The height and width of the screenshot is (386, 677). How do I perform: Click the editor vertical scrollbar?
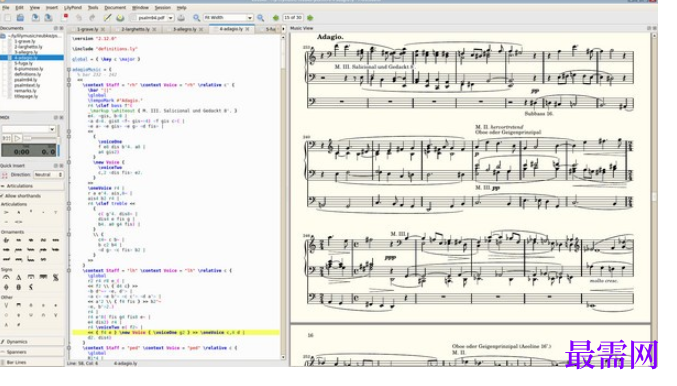tap(284, 197)
